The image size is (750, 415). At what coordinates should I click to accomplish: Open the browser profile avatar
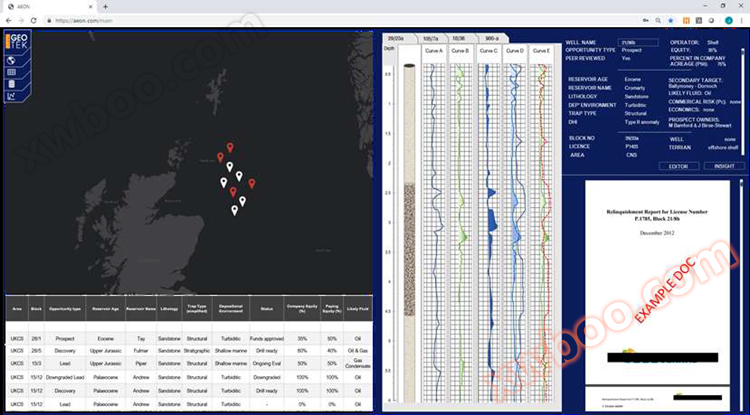click(x=727, y=20)
